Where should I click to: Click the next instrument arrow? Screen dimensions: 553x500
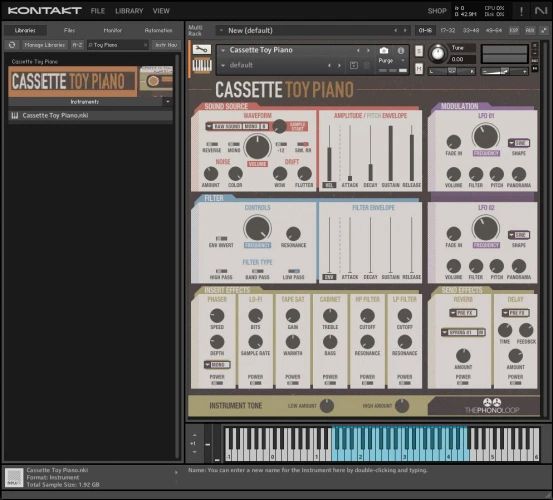369,50
